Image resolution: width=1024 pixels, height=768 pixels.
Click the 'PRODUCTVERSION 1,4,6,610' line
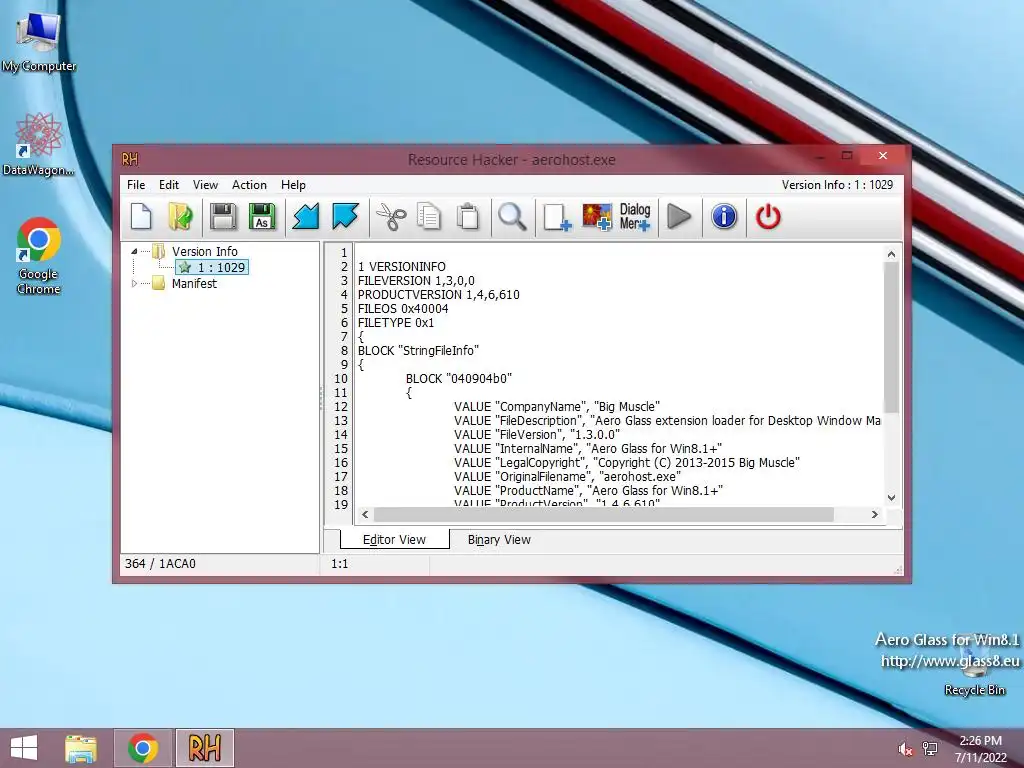tap(439, 295)
